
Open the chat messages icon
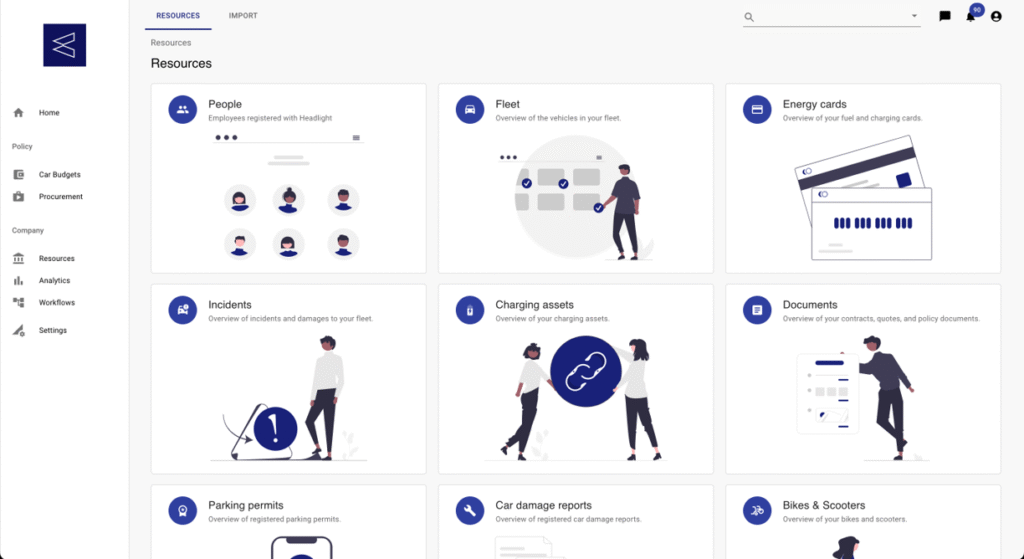pyautogui.click(x=945, y=16)
